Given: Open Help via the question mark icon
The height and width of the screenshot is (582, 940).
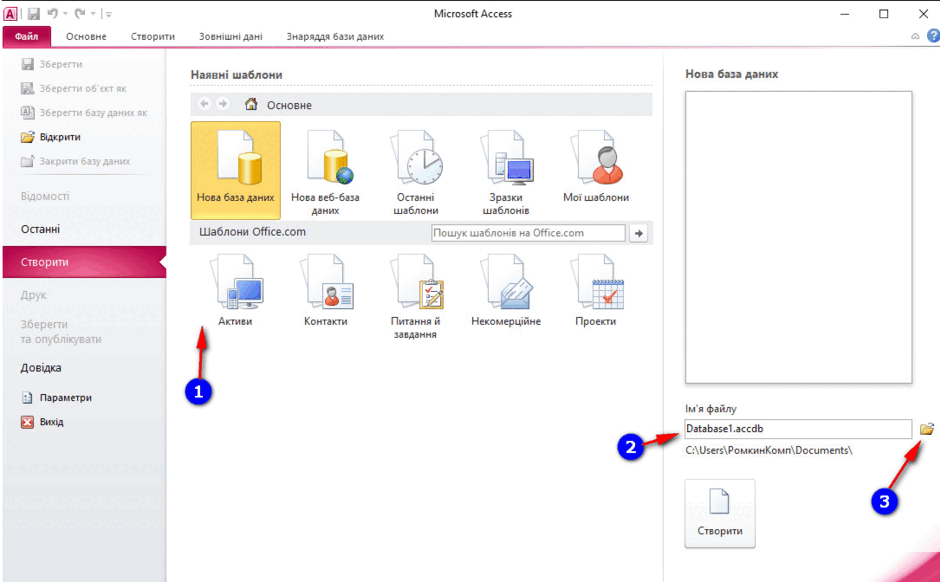Looking at the screenshot, I should (933, 36).
